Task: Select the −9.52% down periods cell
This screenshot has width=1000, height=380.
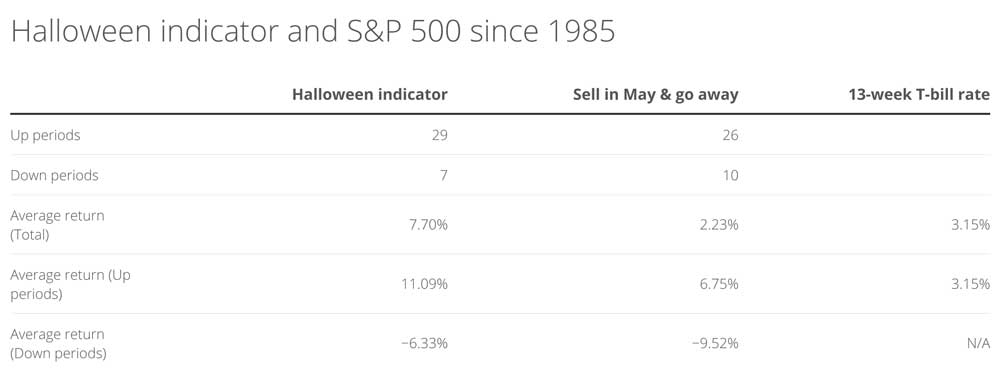Action: point(716,343)
